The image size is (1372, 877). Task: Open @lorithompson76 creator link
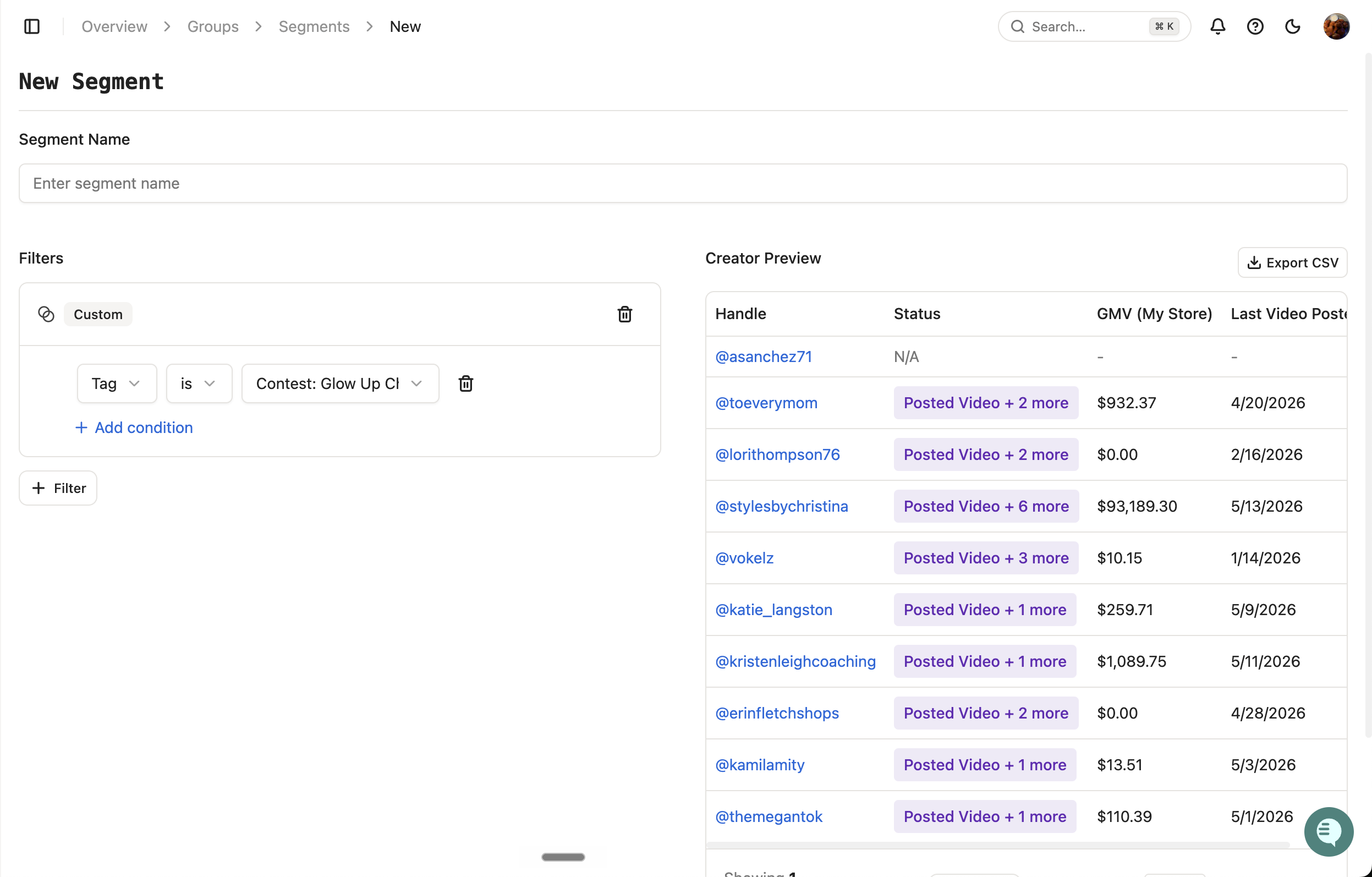click(x=777, y=454)
